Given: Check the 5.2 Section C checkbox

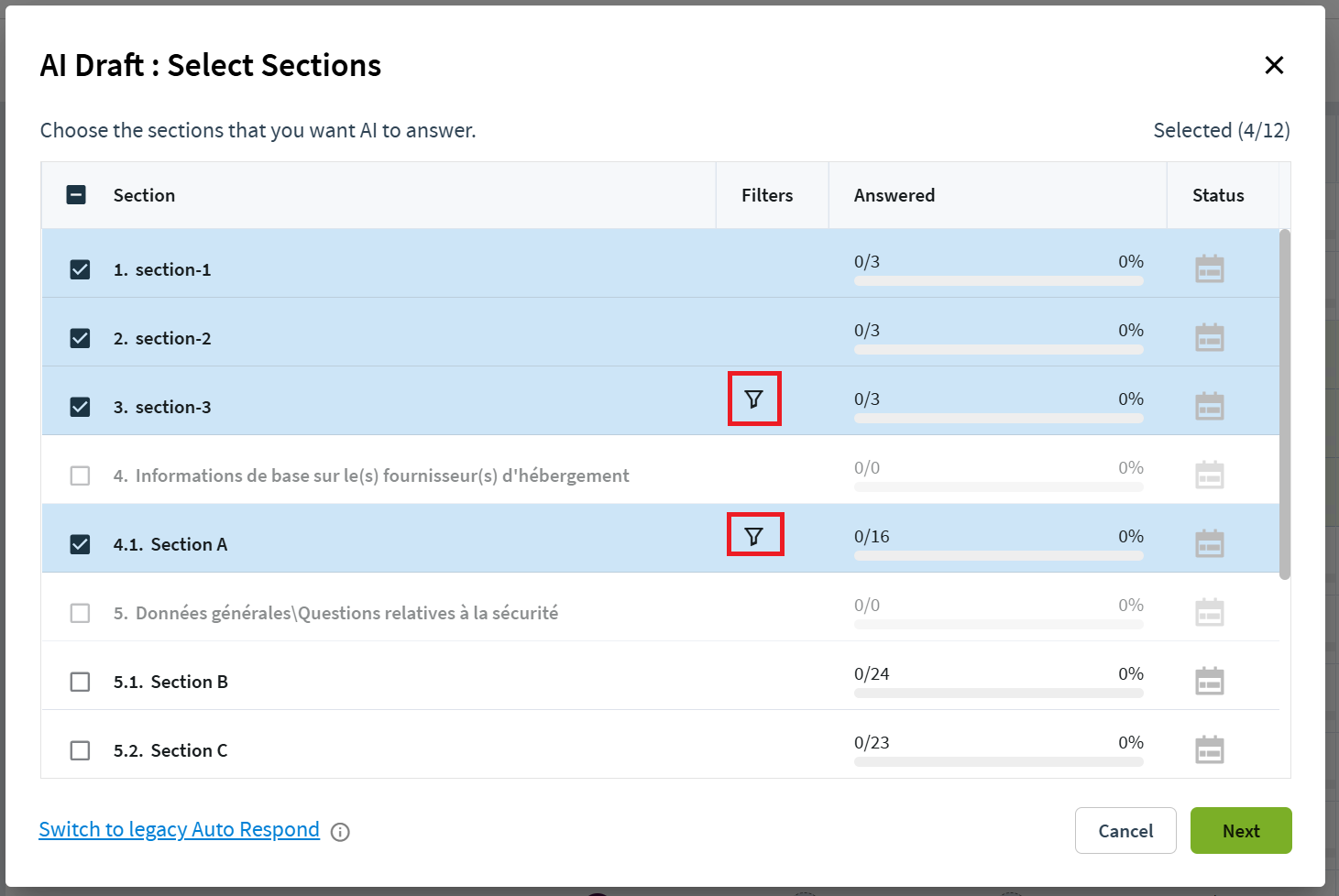Looking at the screenshot, I should [x=80, y=750].
